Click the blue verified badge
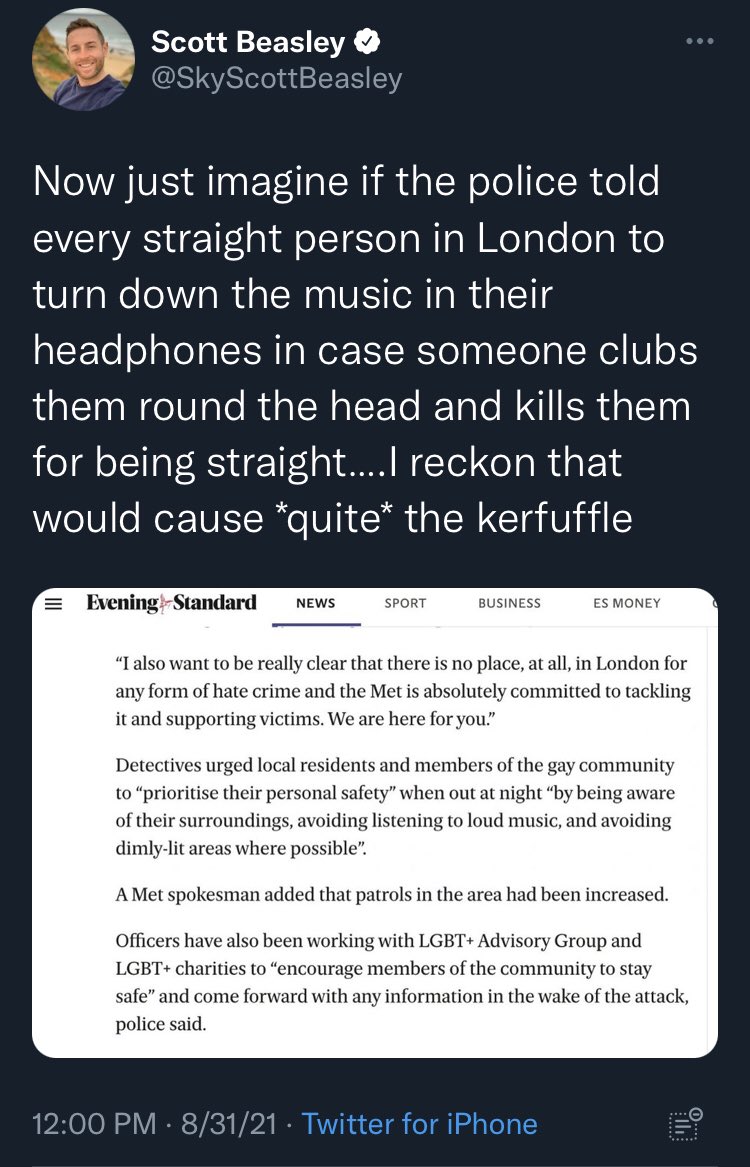This screenshot has width=750, height=1167. point(368,43)
